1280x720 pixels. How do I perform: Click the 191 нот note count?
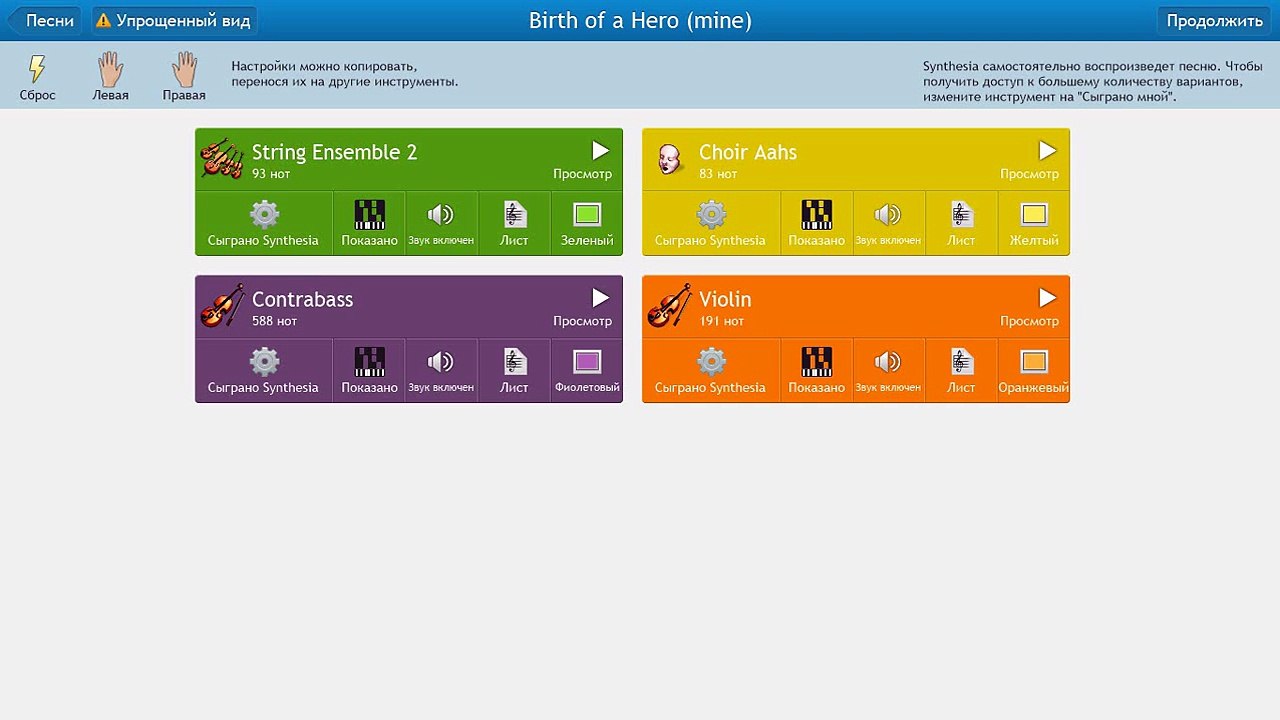coord(721,321)
